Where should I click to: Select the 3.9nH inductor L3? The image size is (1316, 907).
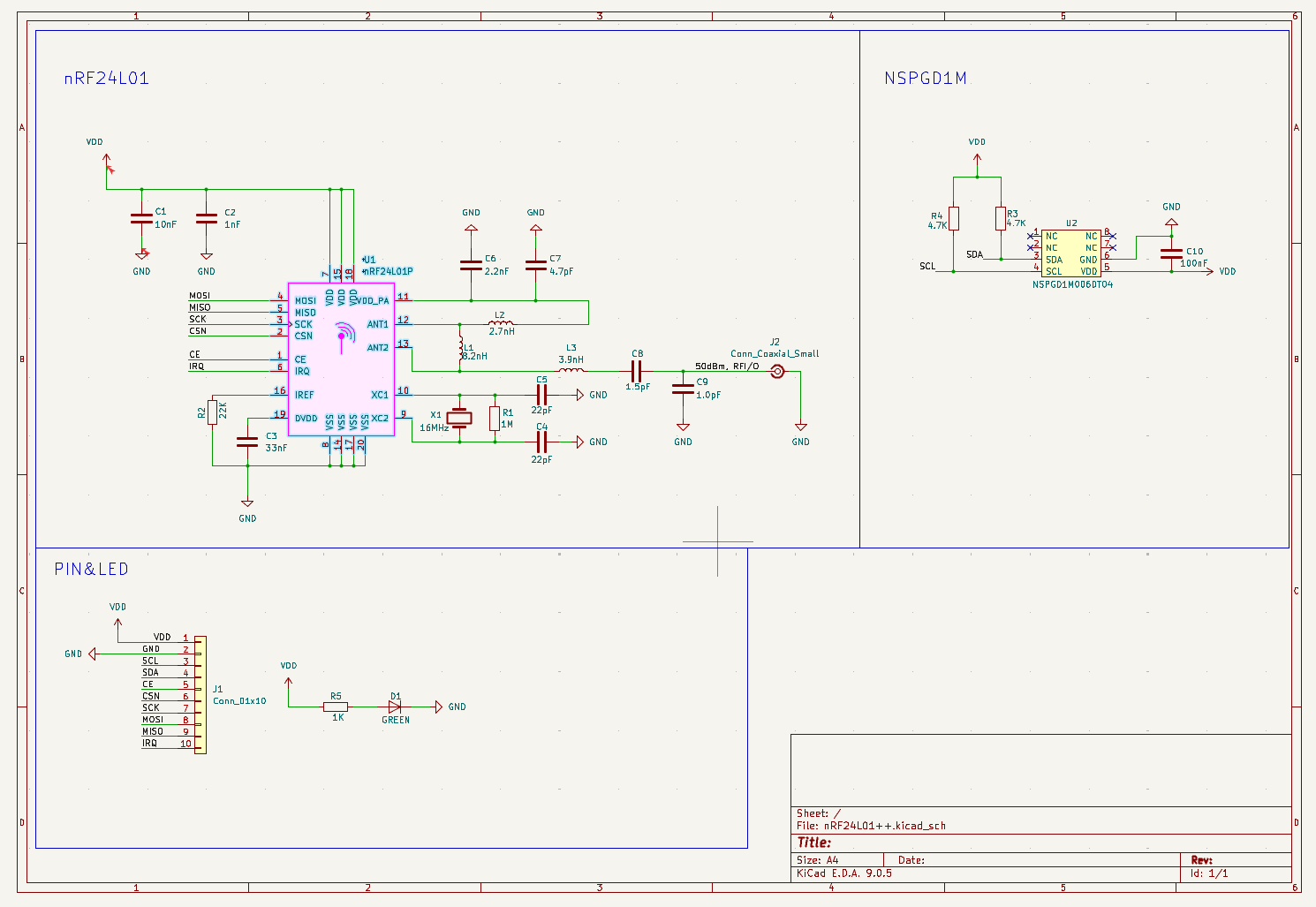click(x=571, y=371)
